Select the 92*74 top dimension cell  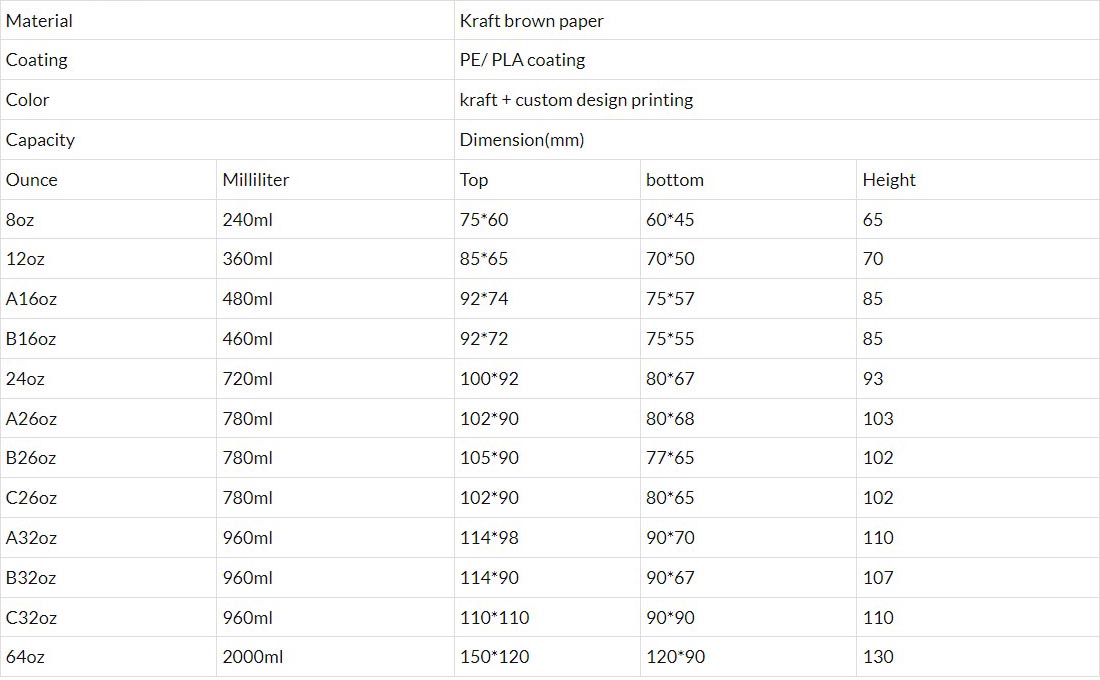click(484, 299)
